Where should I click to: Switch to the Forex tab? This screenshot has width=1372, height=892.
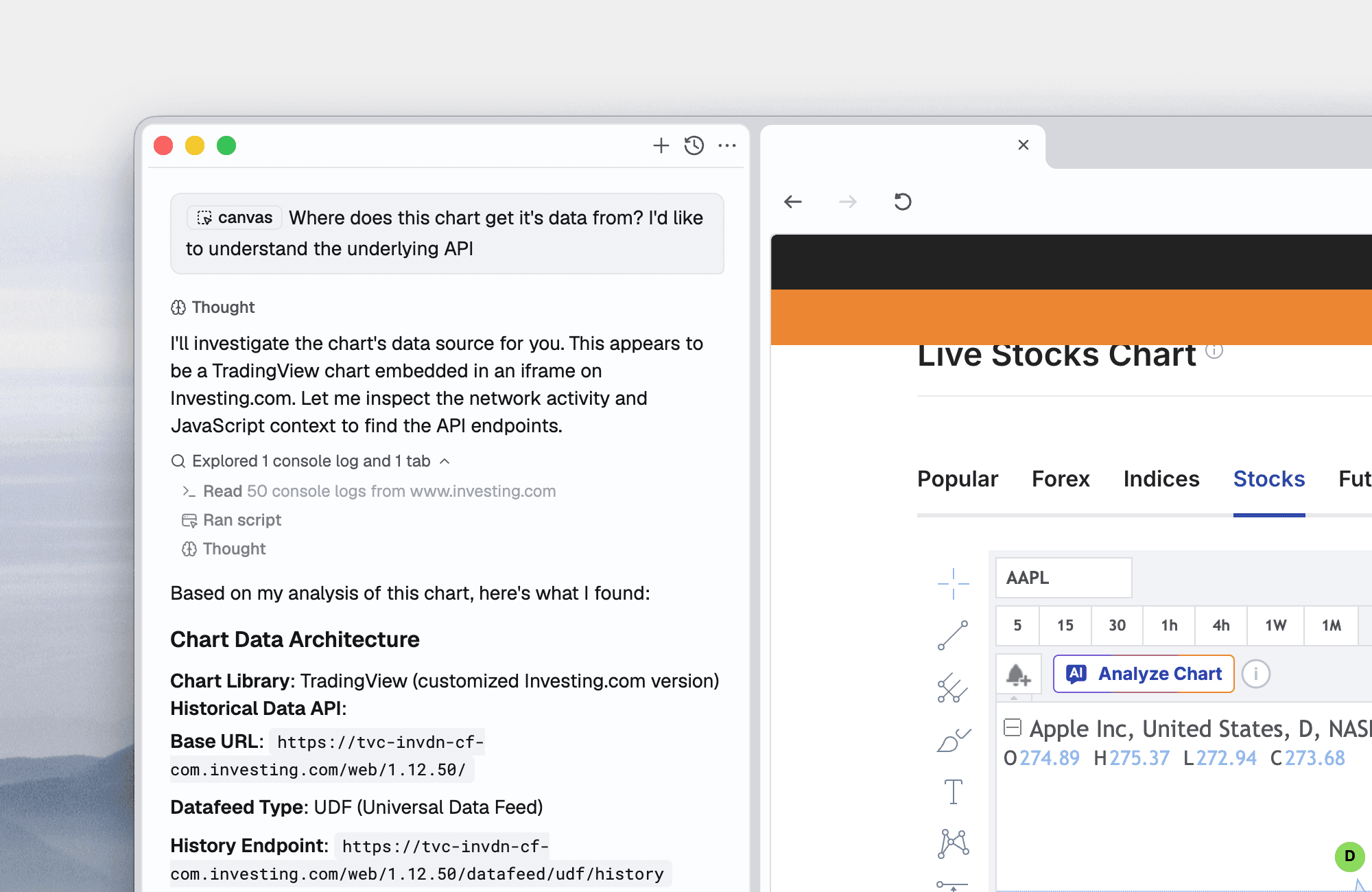[1060, 479]
